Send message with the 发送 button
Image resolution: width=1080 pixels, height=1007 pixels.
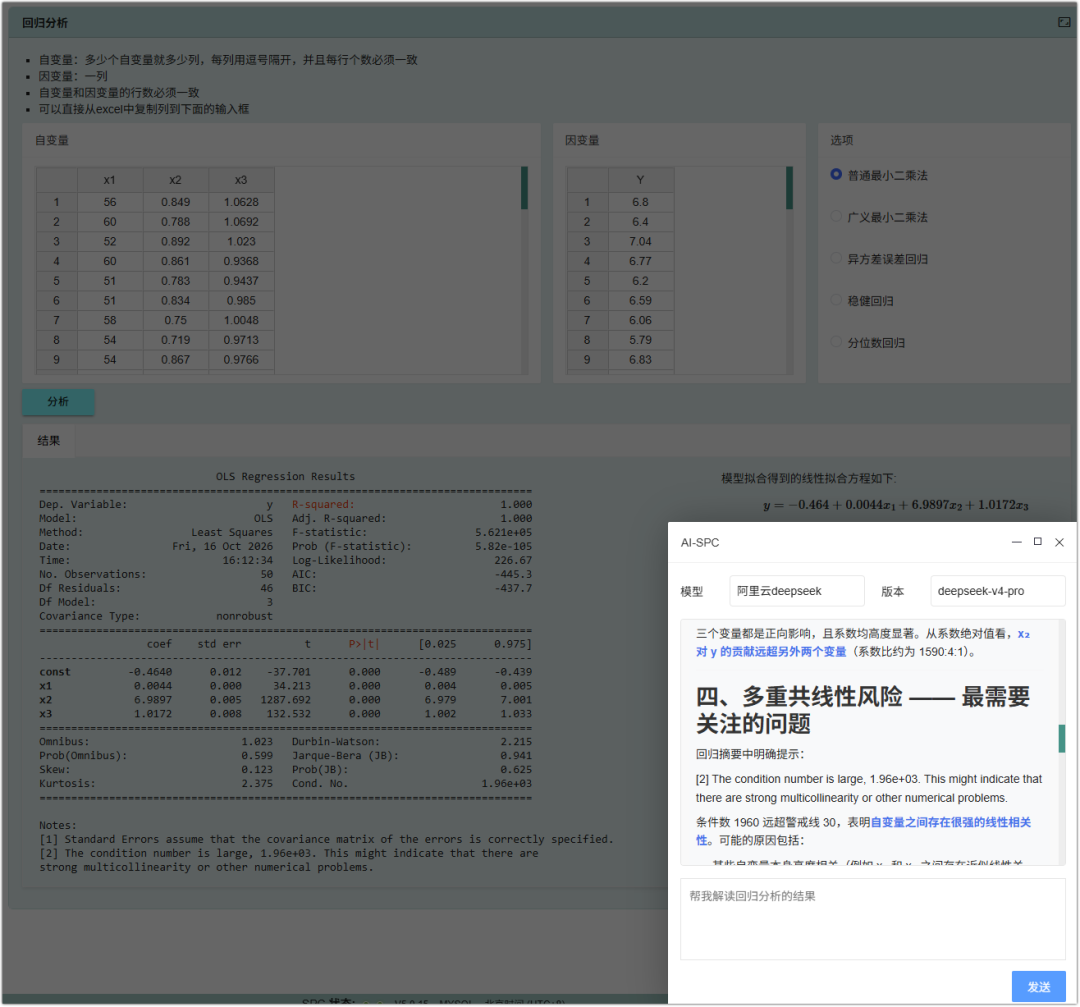(1038, 986)
